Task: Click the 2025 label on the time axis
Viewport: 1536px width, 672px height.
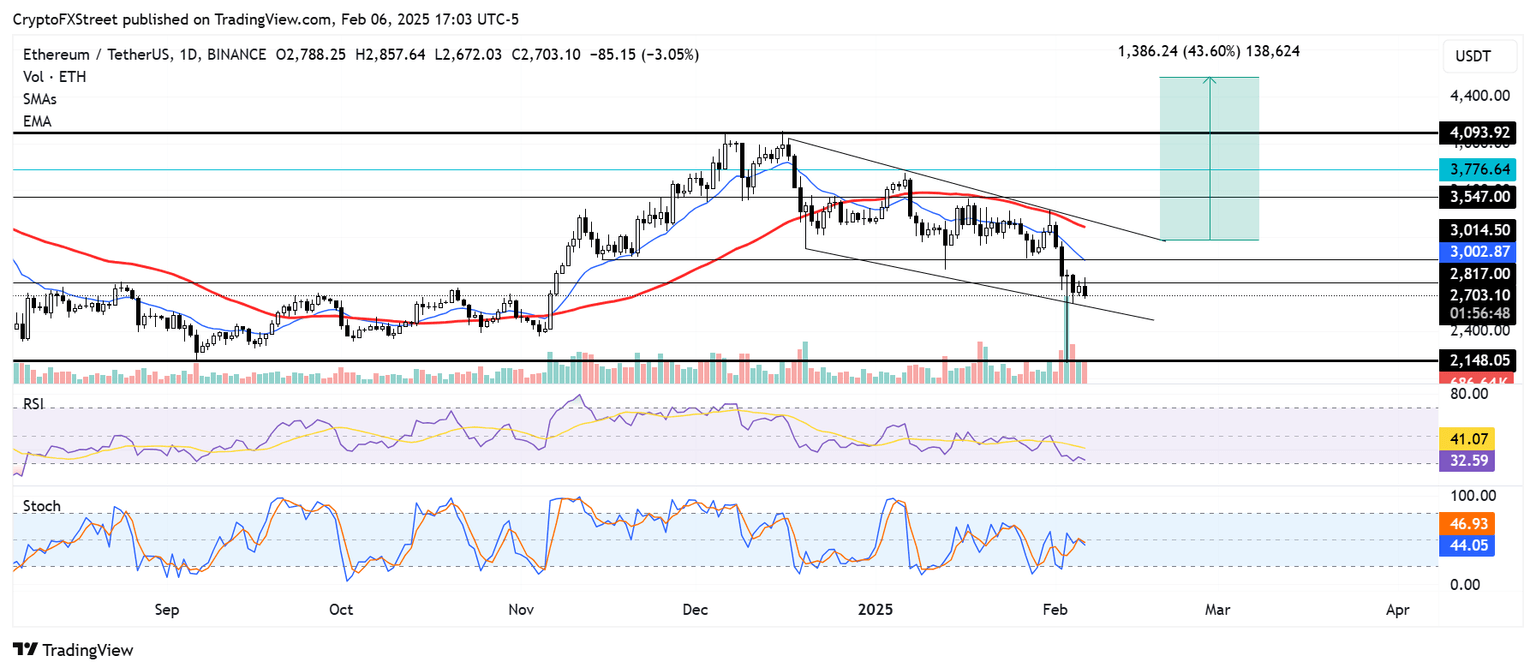Action: pos(877,609)
